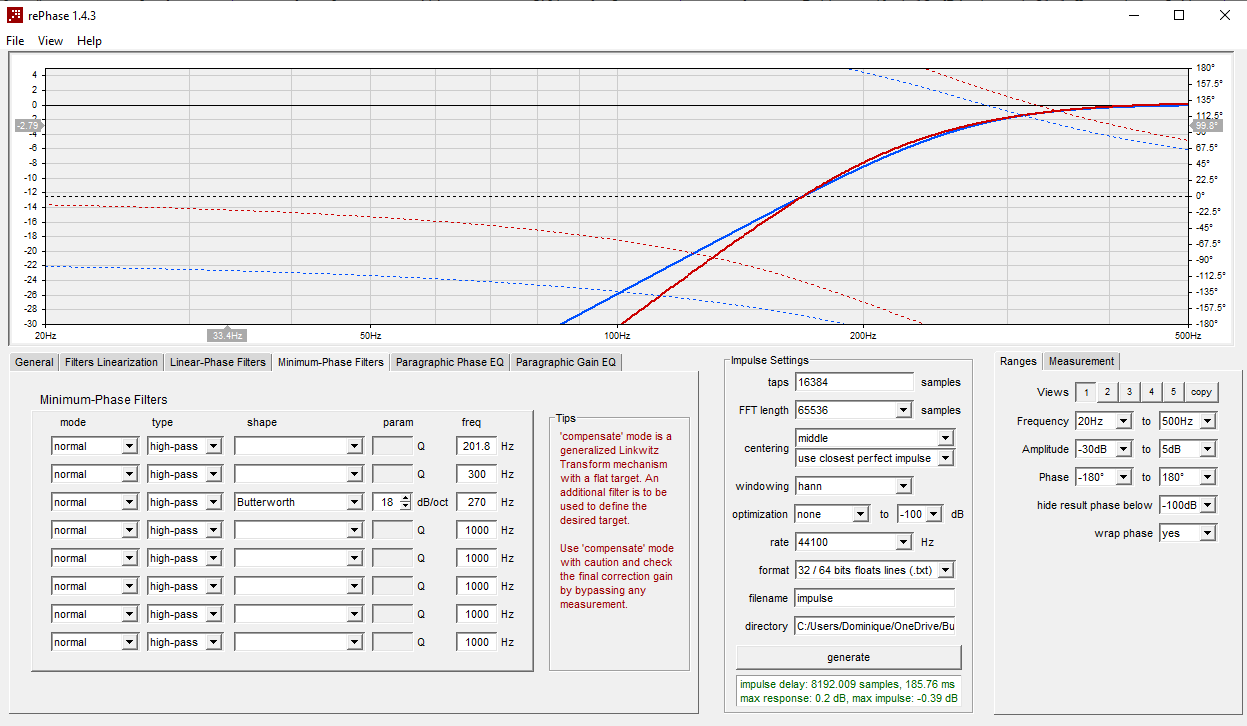The image size is (1247, 726).
Task: Switch to view preset 3
Action: (1129, 392)
